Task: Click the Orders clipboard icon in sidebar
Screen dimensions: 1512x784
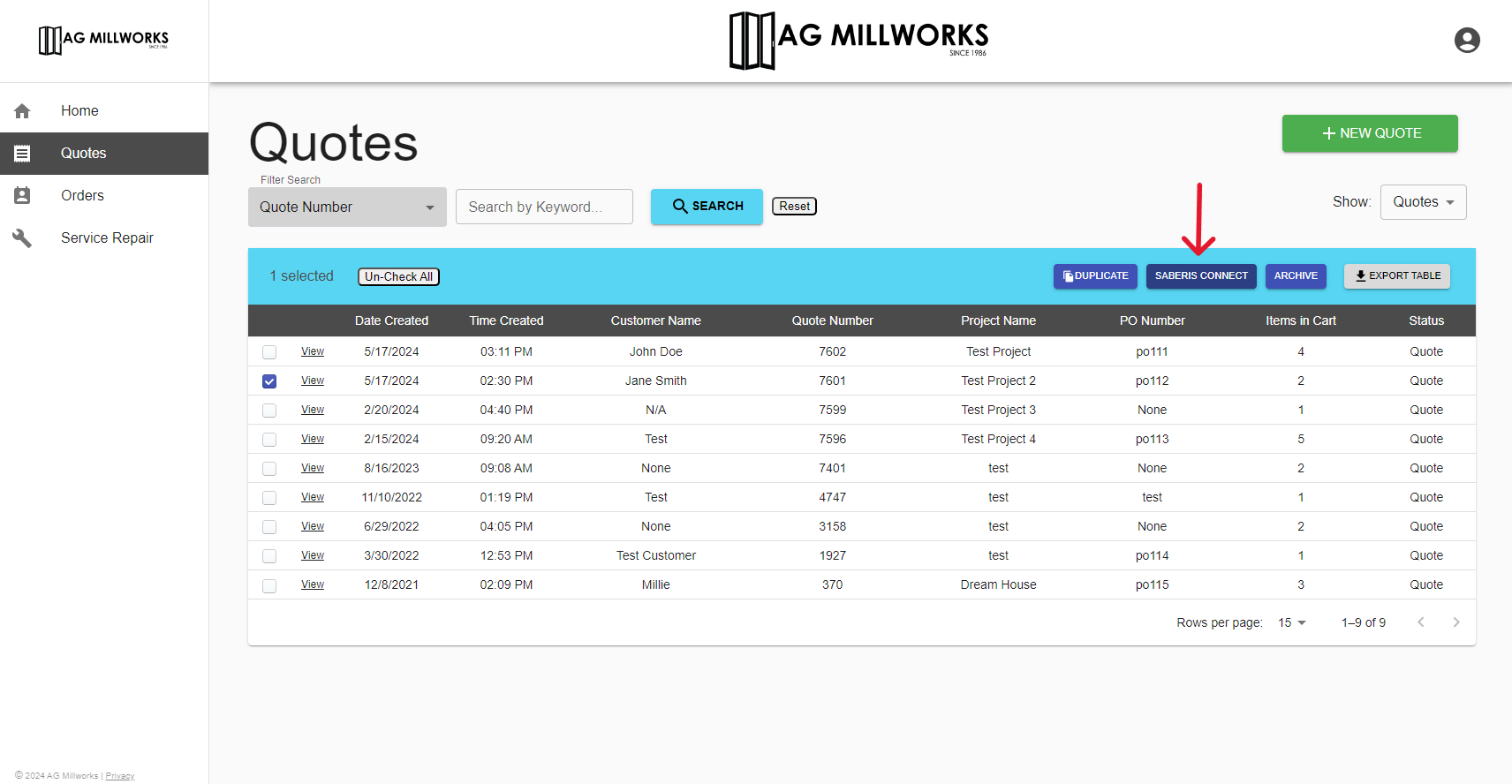Action: (x=22, y=196)
